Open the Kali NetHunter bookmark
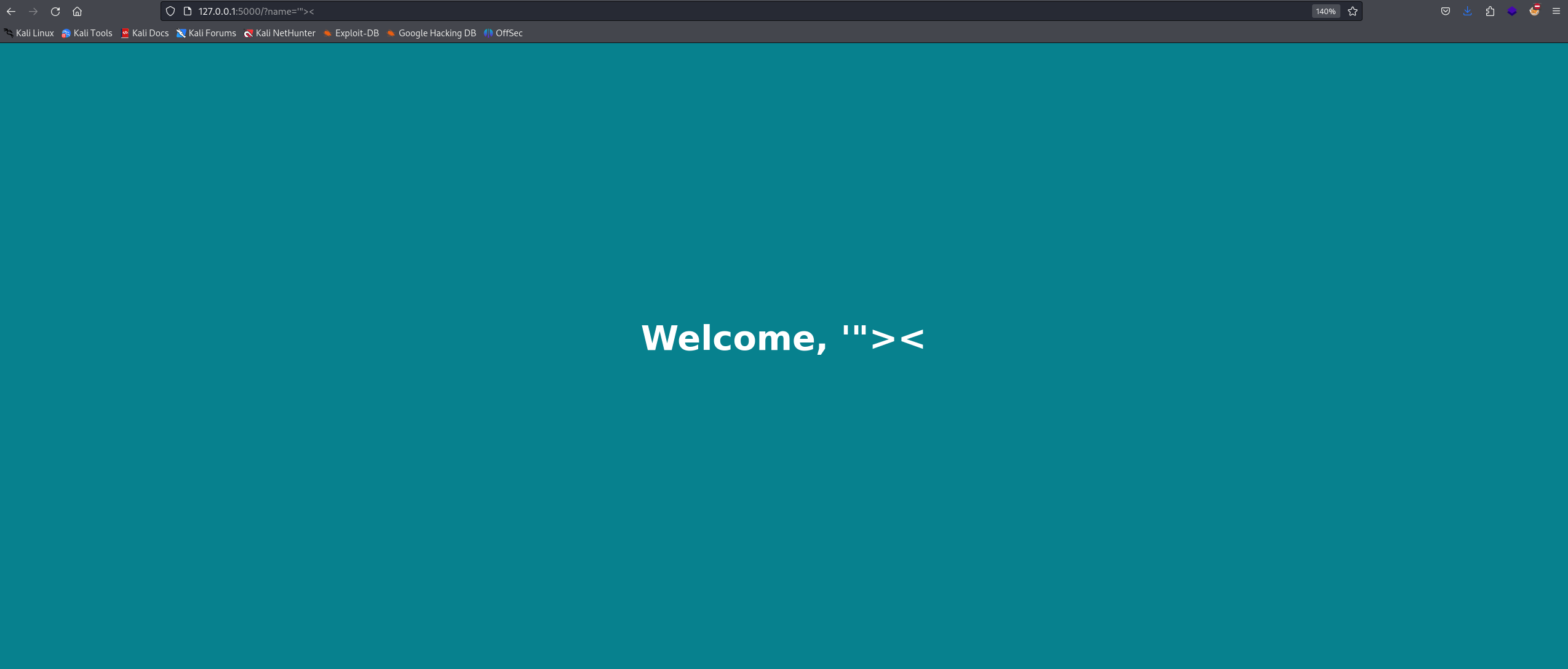Viewport: 1568px width, 669px height. [279, 33]
